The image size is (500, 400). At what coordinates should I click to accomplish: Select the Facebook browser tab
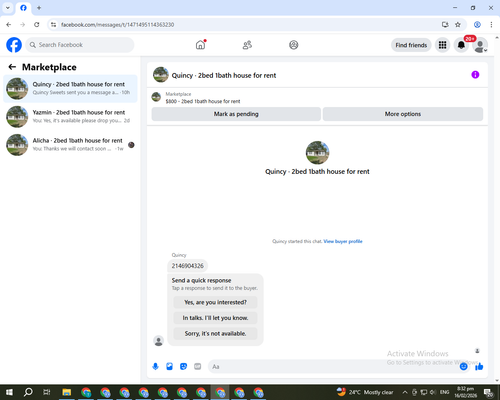click(23, 8)
